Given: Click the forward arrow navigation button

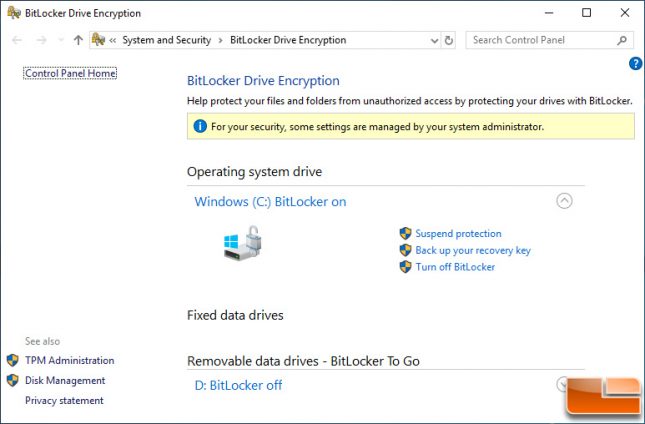Looking at the screenshot, I should 41,40.
